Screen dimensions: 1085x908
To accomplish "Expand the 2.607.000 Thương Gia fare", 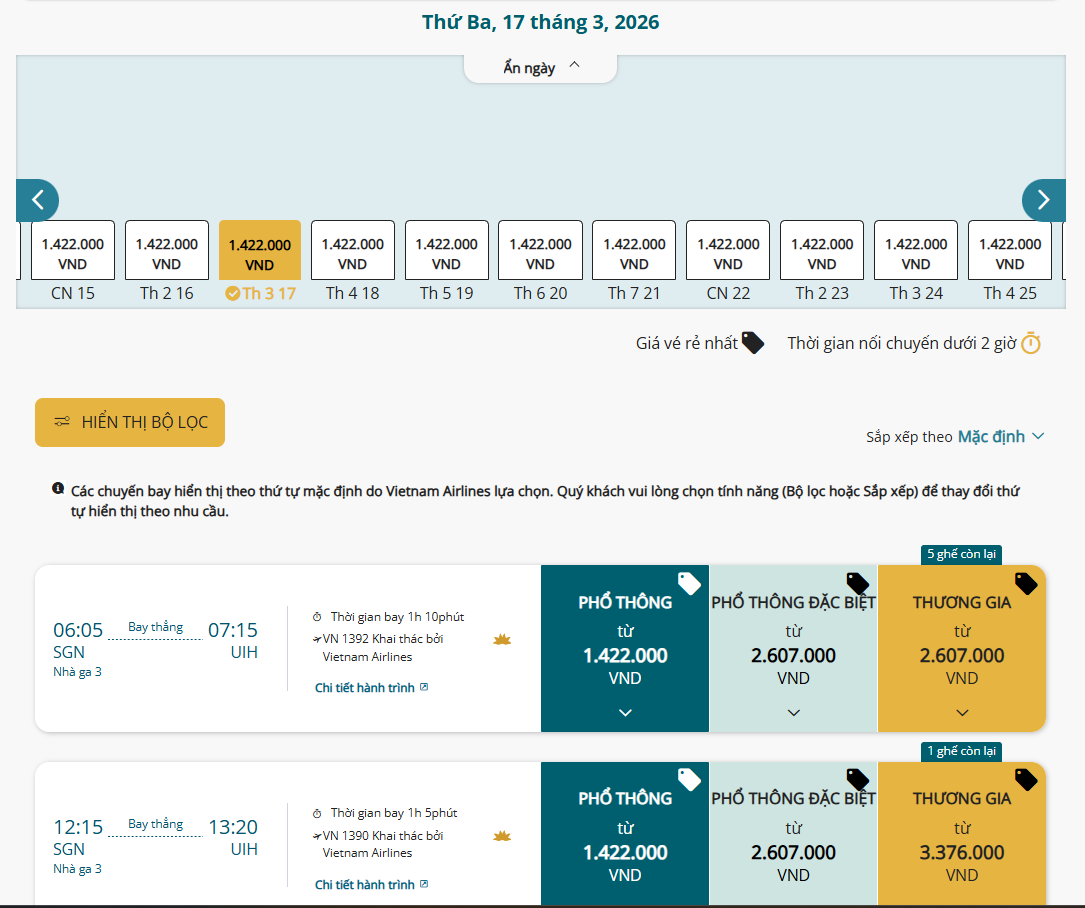I will click(962, 712).
